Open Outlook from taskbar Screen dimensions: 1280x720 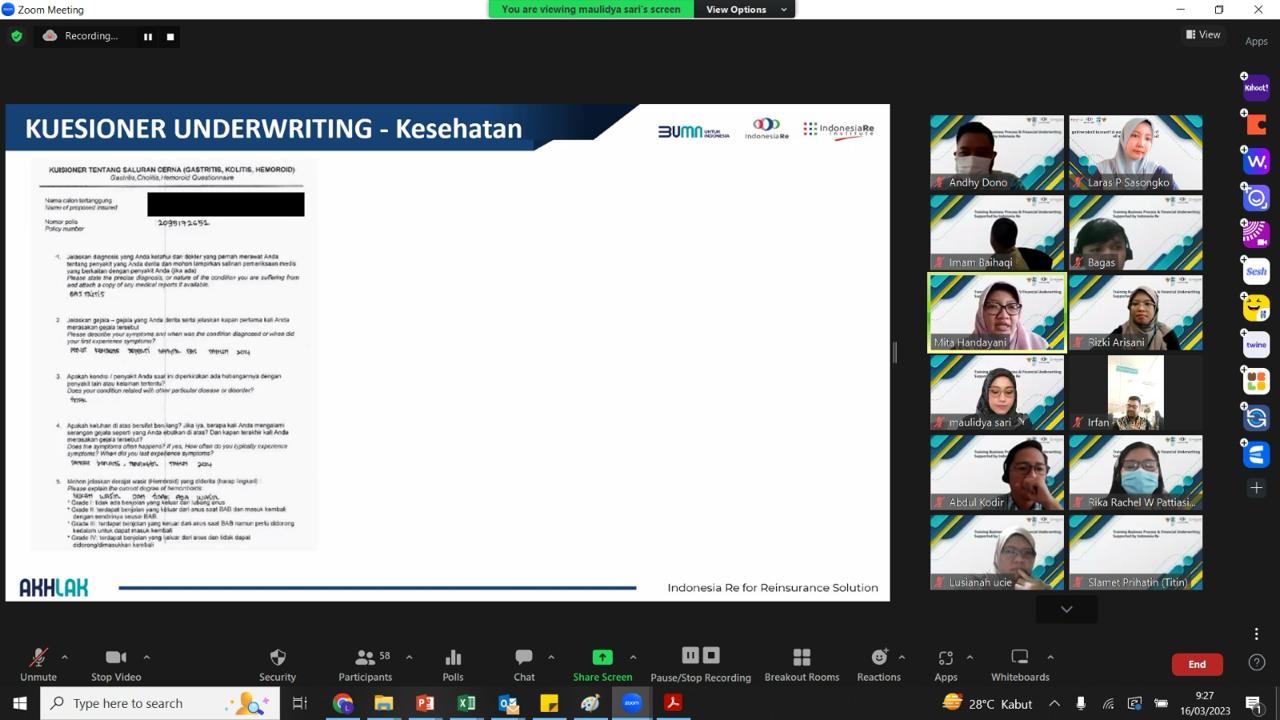click(508, 703)
